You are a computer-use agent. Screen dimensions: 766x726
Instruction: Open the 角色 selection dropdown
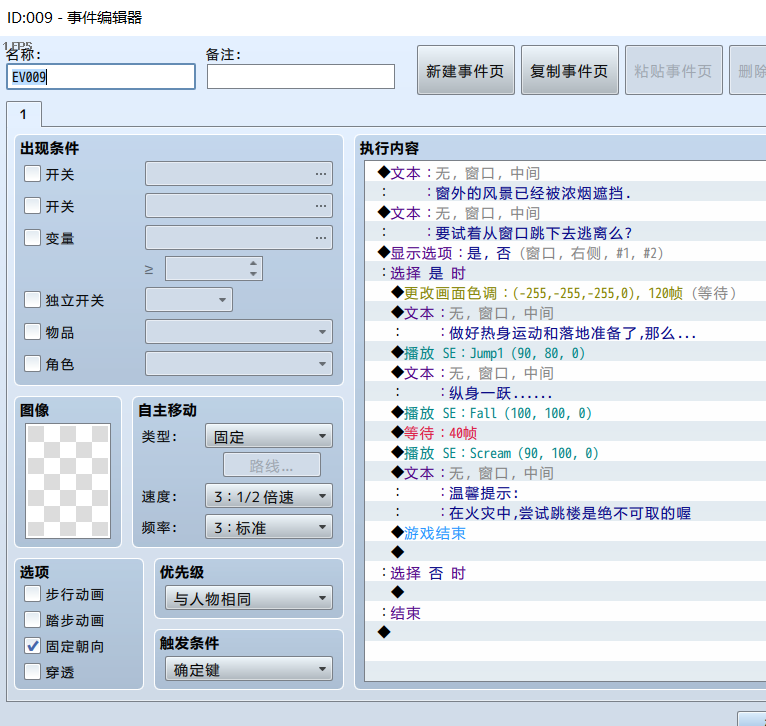pos(238,363)
